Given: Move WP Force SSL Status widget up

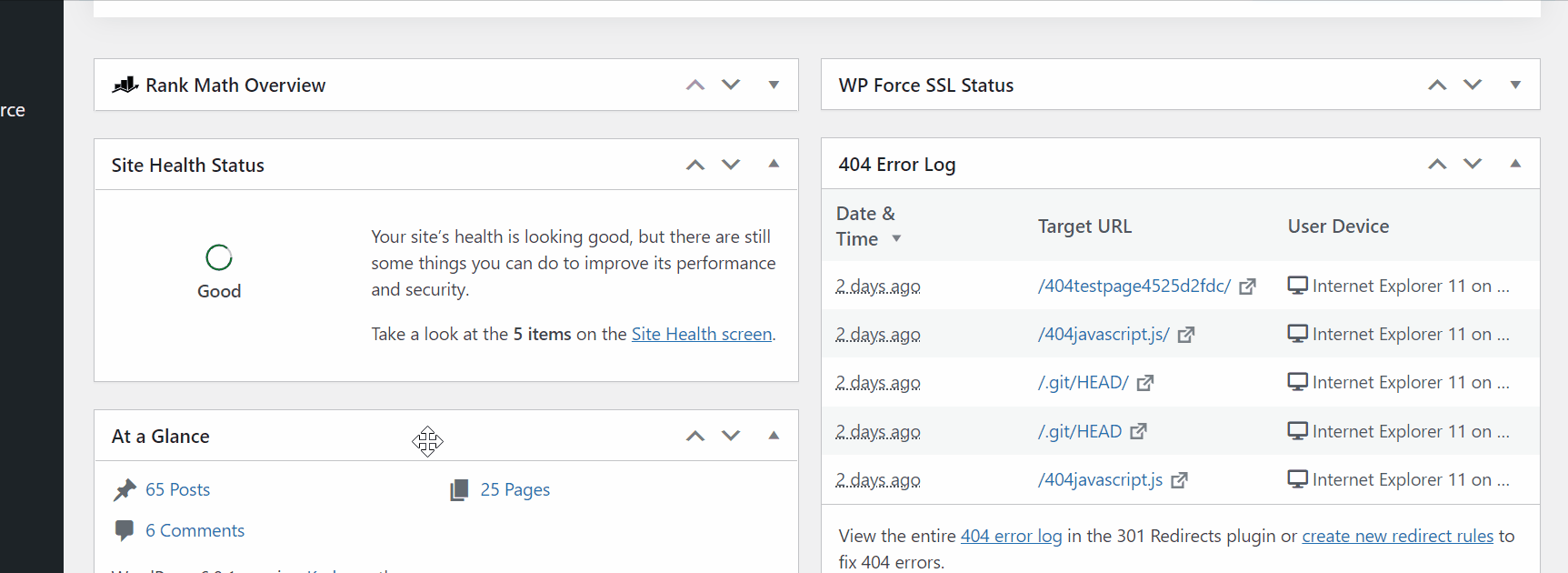Looking at the screenshot, I should [x=1437, y=85].
